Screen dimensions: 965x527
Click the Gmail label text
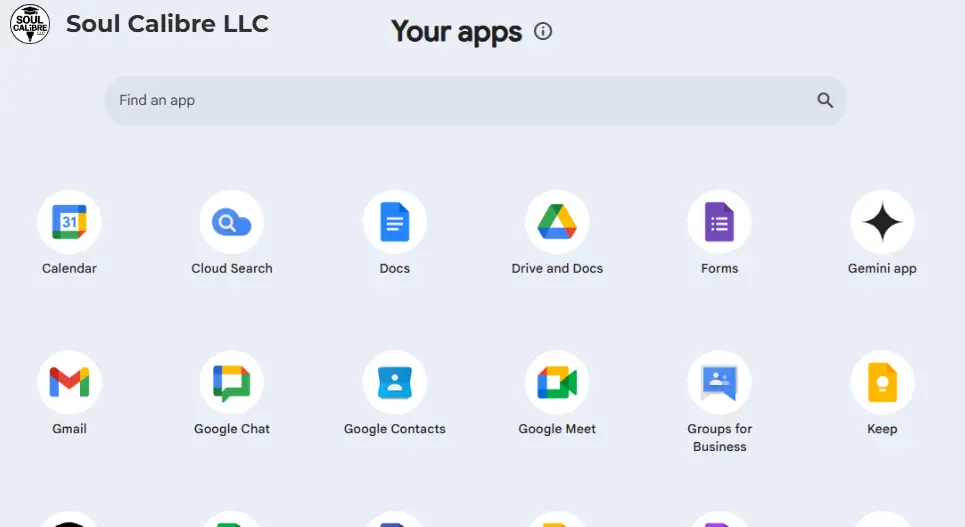click(69, 429)
